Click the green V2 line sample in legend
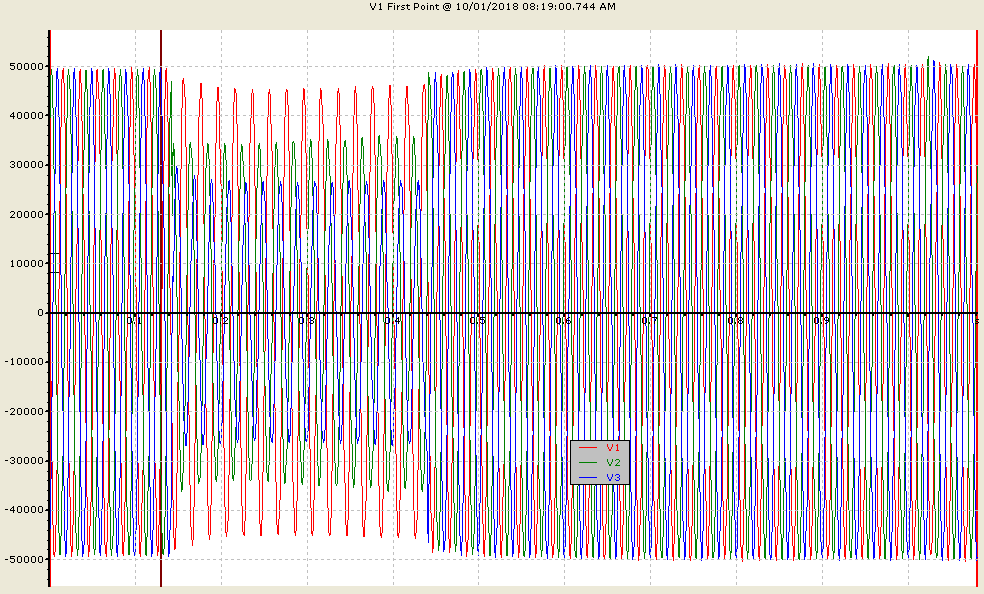This screenshot has width=984, height=594. (x=587, y=463)
